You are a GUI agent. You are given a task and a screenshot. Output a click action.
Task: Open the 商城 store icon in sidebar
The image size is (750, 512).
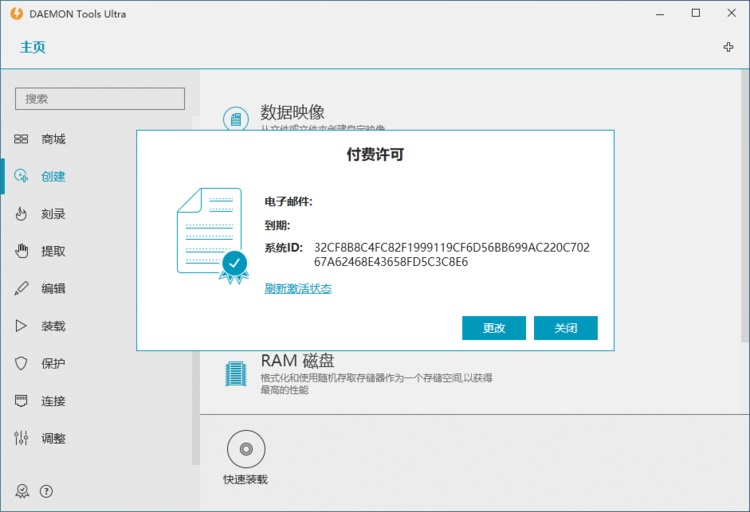click(x=21, y=139)
